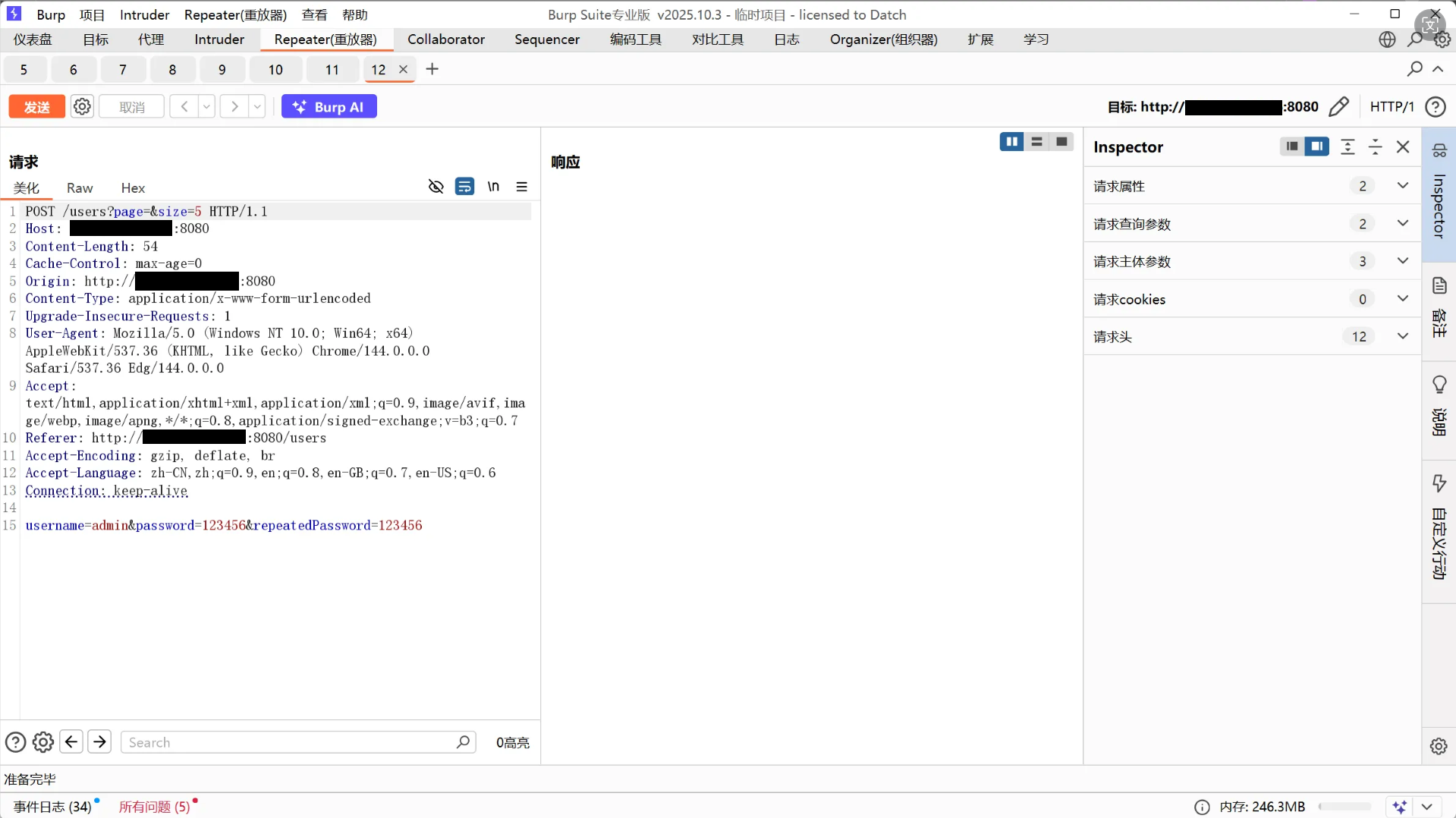
Task: Open search settings gear icon
Action: (x=43, y=742)
